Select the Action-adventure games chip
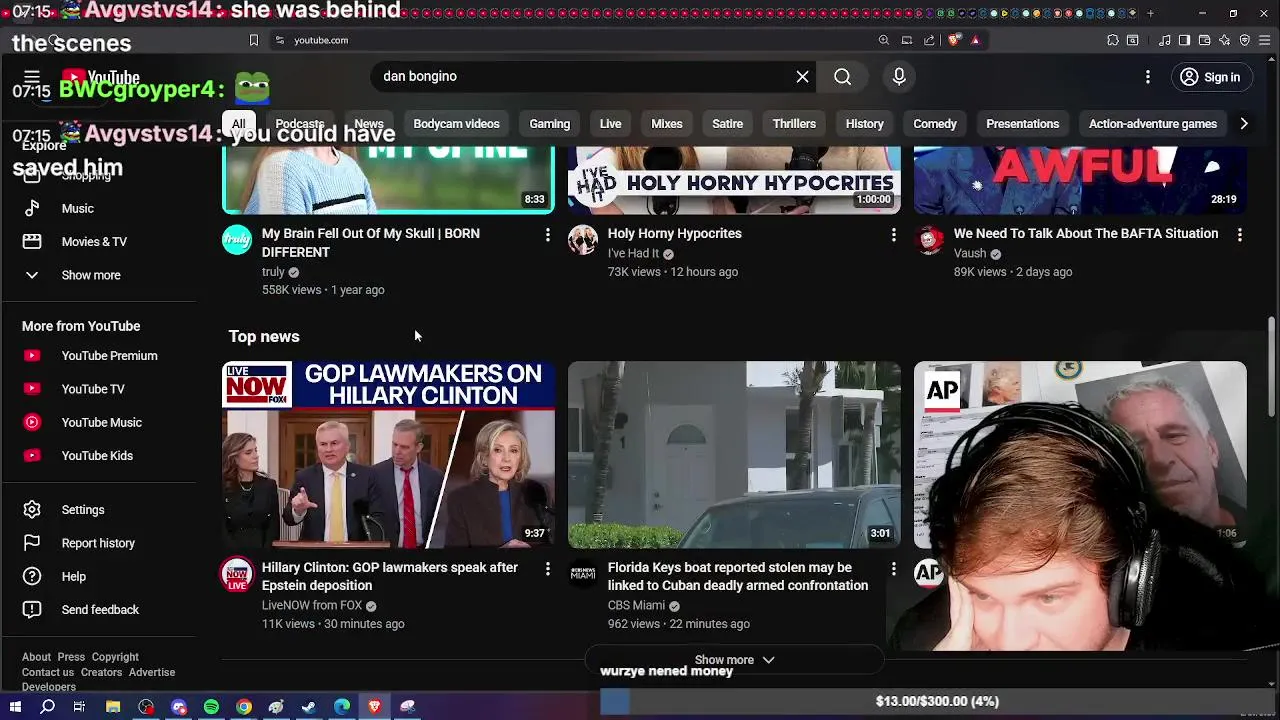 (x=1152, y=124)
